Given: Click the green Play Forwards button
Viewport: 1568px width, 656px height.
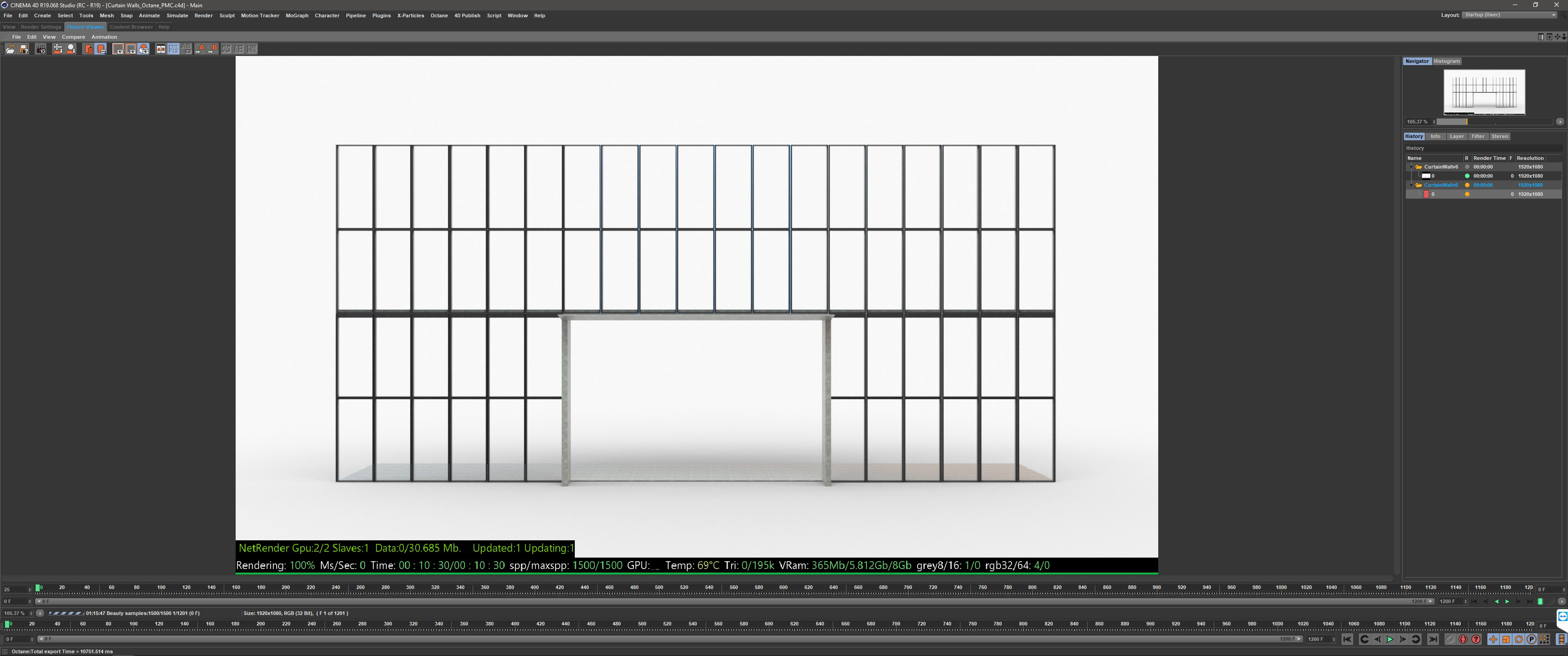Looking at the screenshot, I should pyautogui.click(x=1390, y=639).
